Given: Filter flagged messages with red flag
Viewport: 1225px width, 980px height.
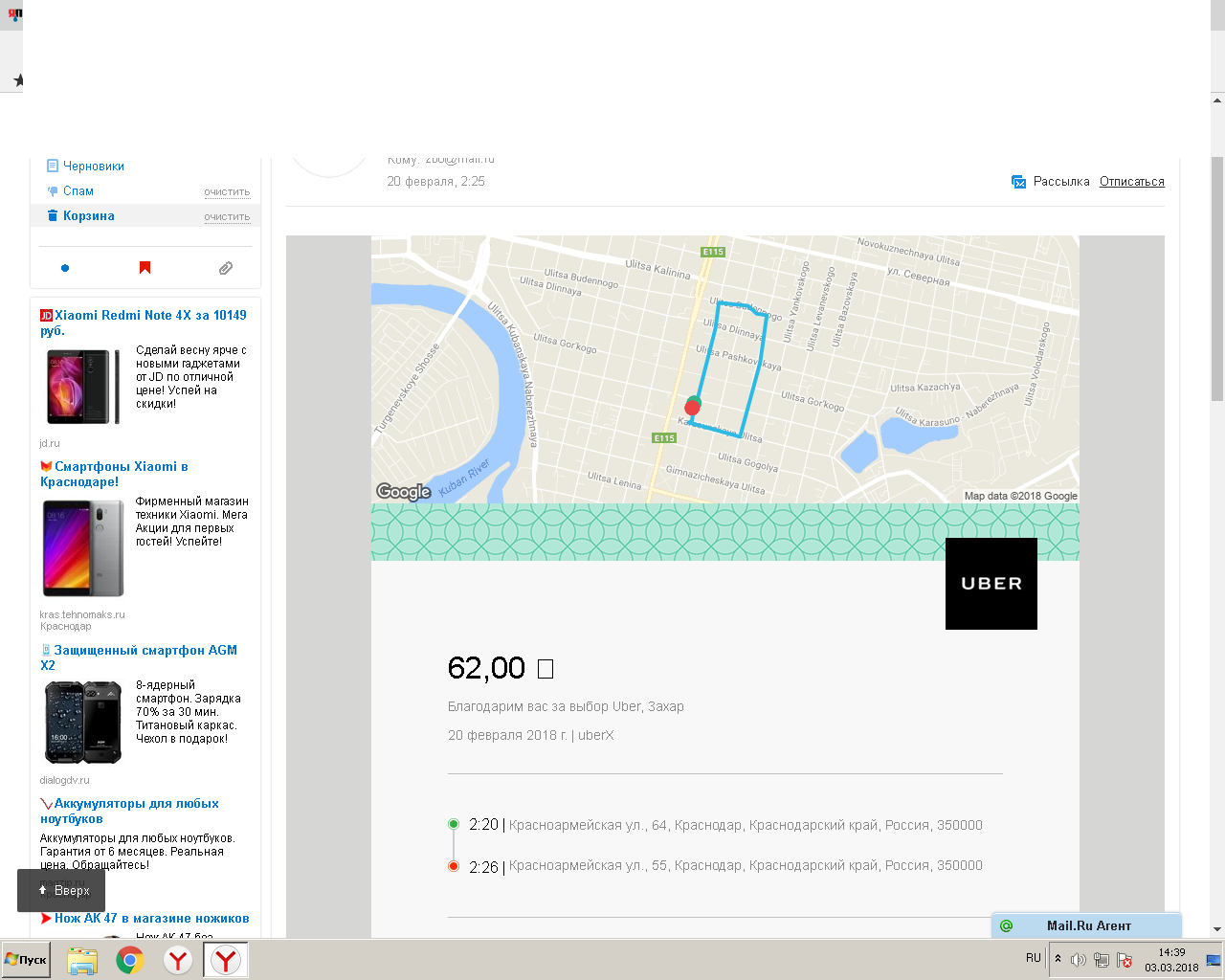Looking at the screenshot, I should pos(145,268).
